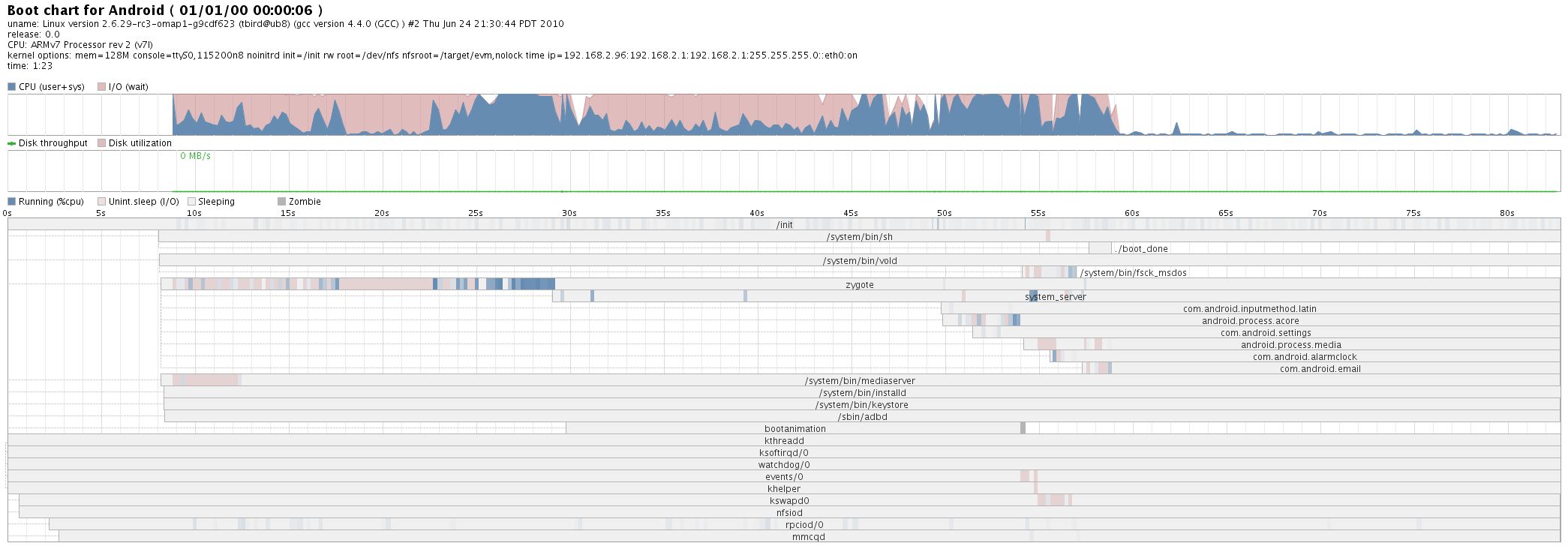This screenshot has height=549, width=1568.
Task: Select the rpciod/0 process label
Action: tap(804, 525)
